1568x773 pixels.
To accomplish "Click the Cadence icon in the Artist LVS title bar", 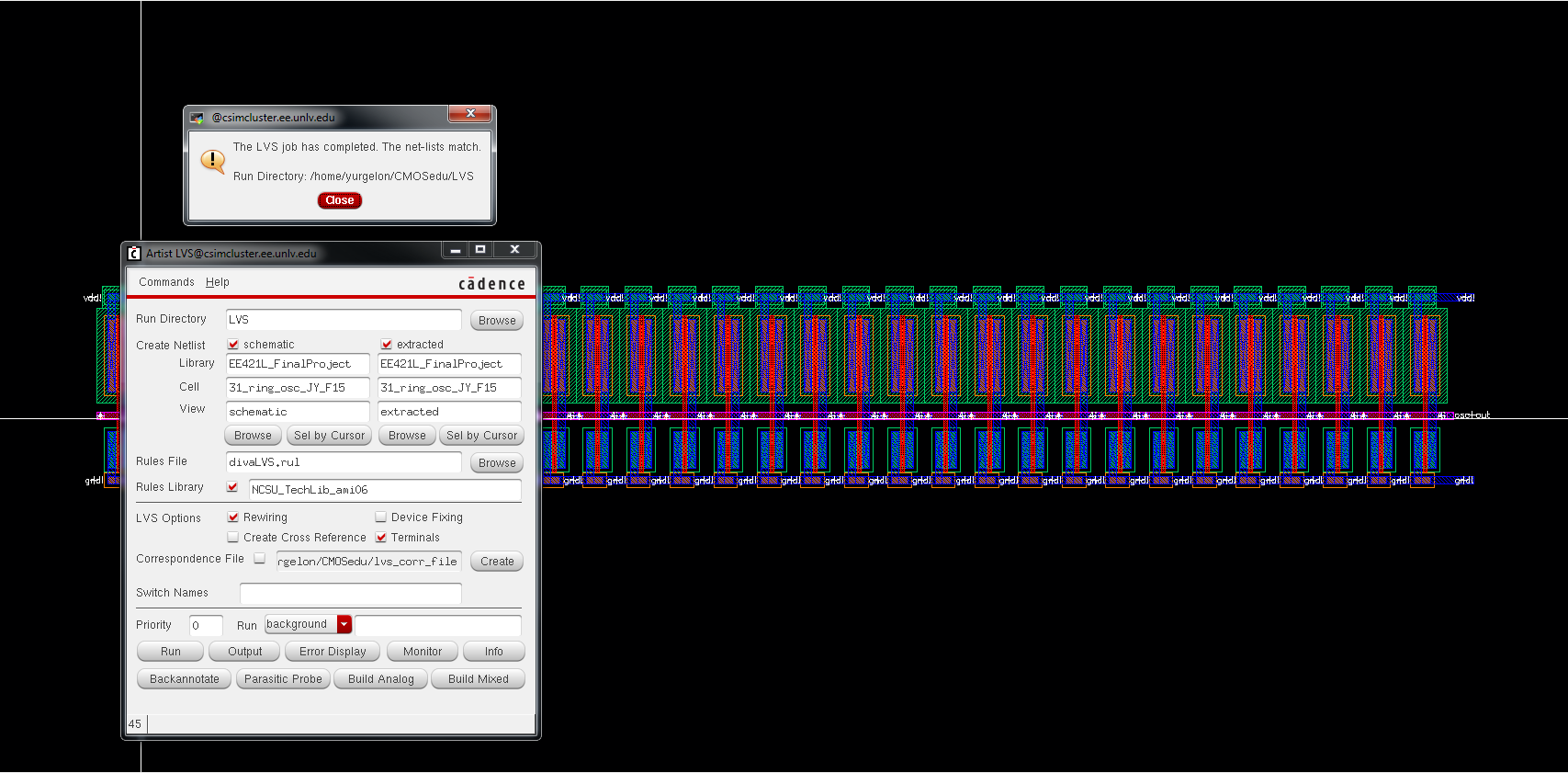I will click(134, 254).
